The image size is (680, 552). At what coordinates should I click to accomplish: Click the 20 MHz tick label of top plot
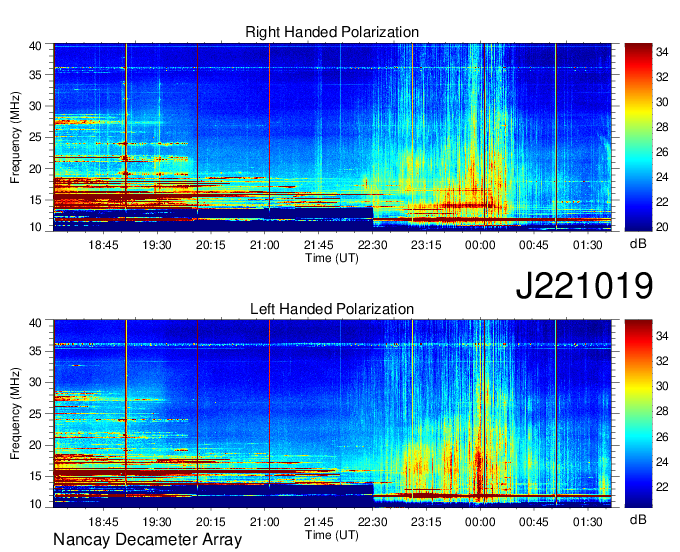pos(35,169)
